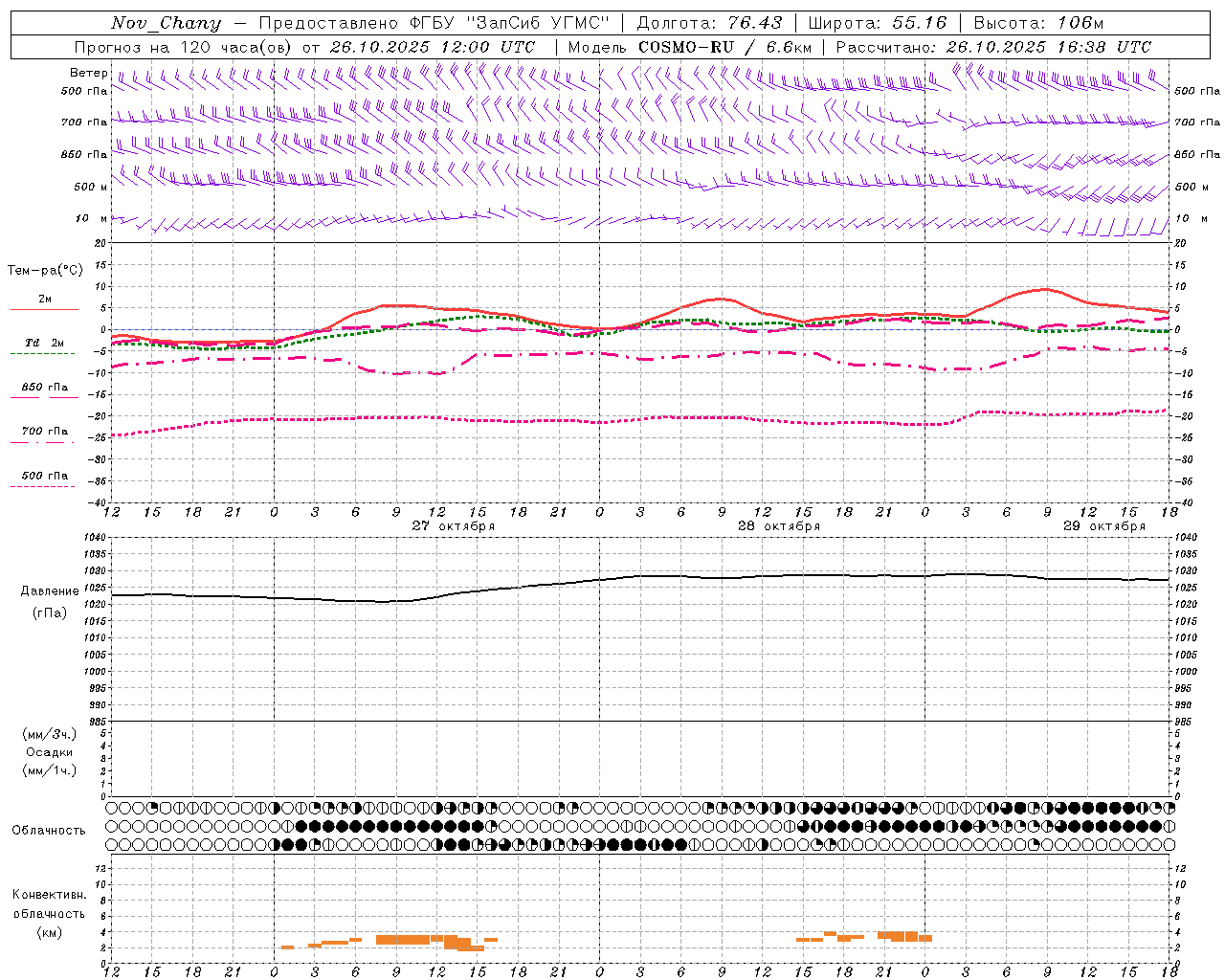Screen dimensions: 1225x980
Task: Click right-side '850 гПа' wind level label
Action: [x=1197, y=154]
